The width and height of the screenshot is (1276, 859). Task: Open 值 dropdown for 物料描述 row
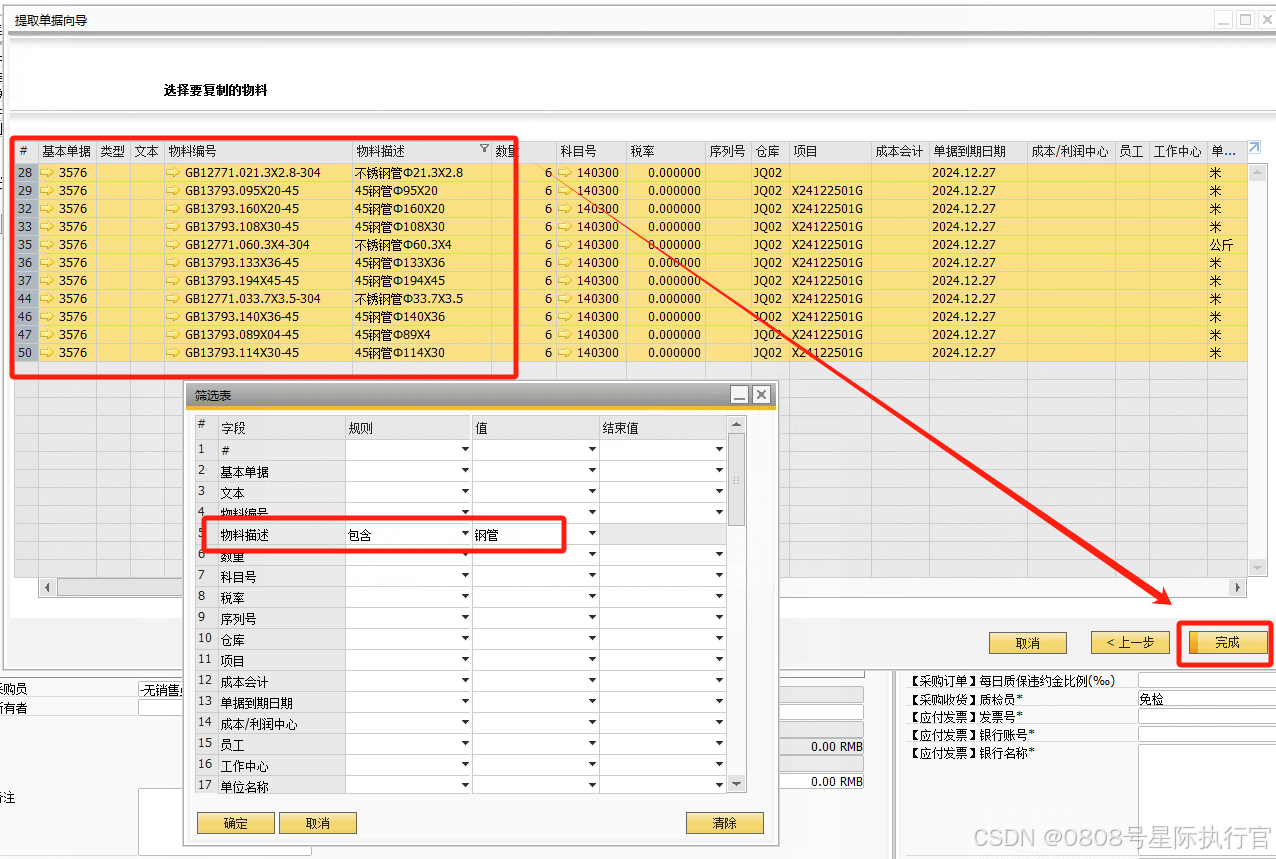click(592, 534)
